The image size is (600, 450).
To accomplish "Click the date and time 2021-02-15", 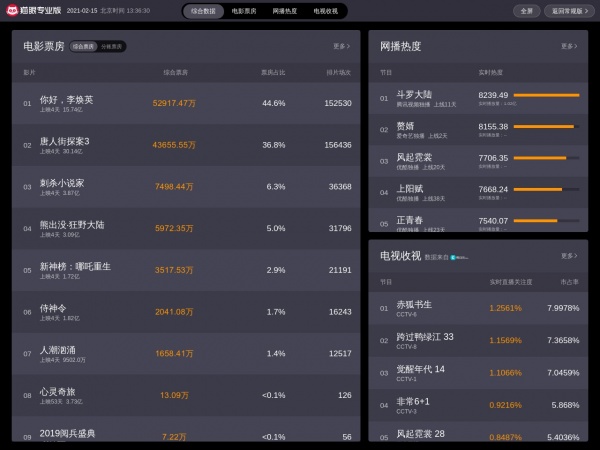I will point(108,11).
